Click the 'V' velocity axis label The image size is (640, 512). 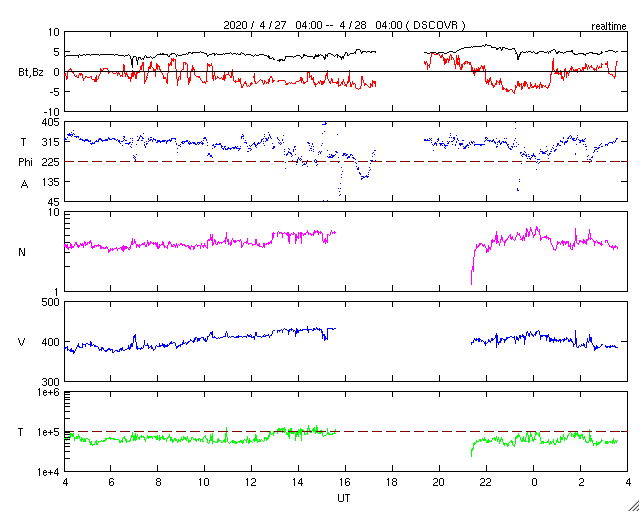[22, 342]
